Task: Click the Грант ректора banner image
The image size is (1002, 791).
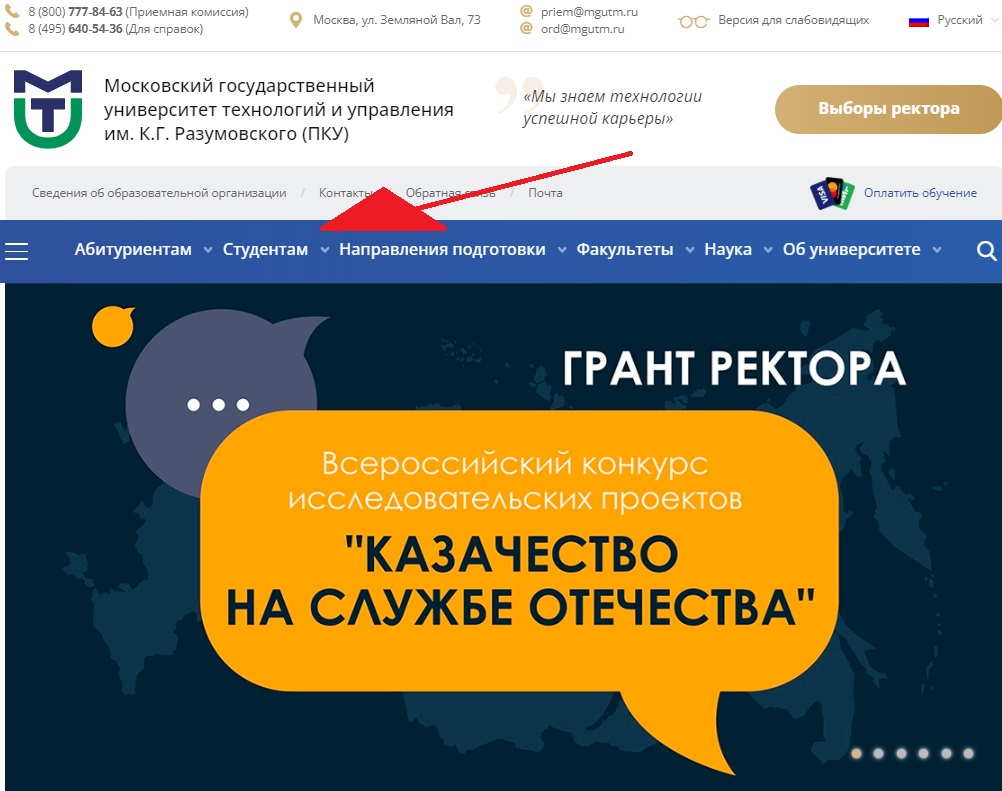Action: [500, 530]
